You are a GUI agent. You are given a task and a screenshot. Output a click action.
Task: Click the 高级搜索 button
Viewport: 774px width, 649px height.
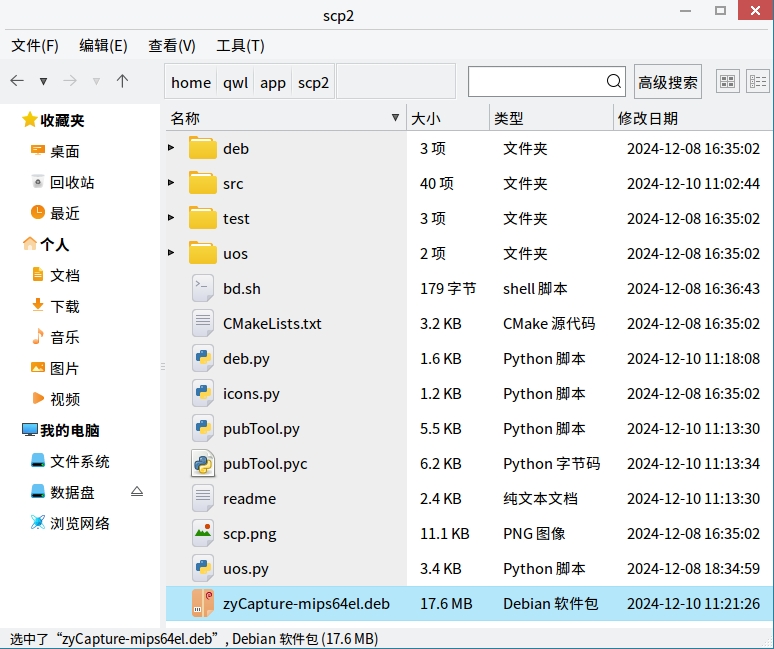click(x=668, y=82)
